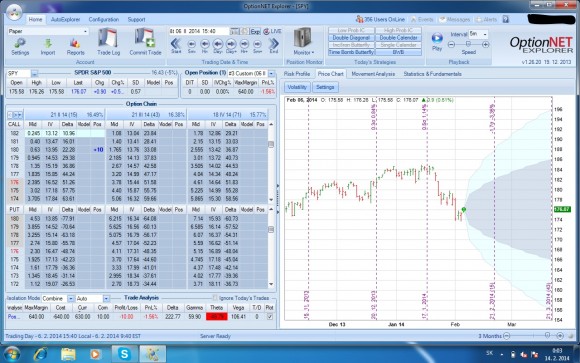Click the Commit Trade icon
This screenshot has height=363, width=580.
pyautogui.click(x=145, y=38)
